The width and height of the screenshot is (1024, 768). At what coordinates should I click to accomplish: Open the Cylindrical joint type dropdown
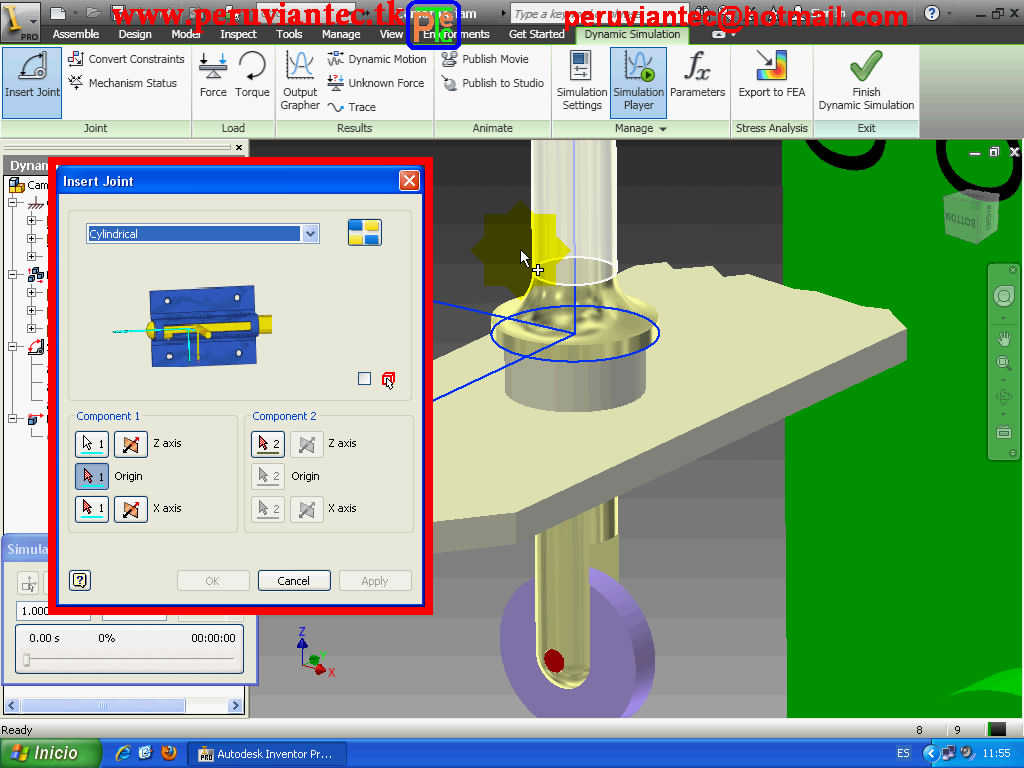click(310, 233)
